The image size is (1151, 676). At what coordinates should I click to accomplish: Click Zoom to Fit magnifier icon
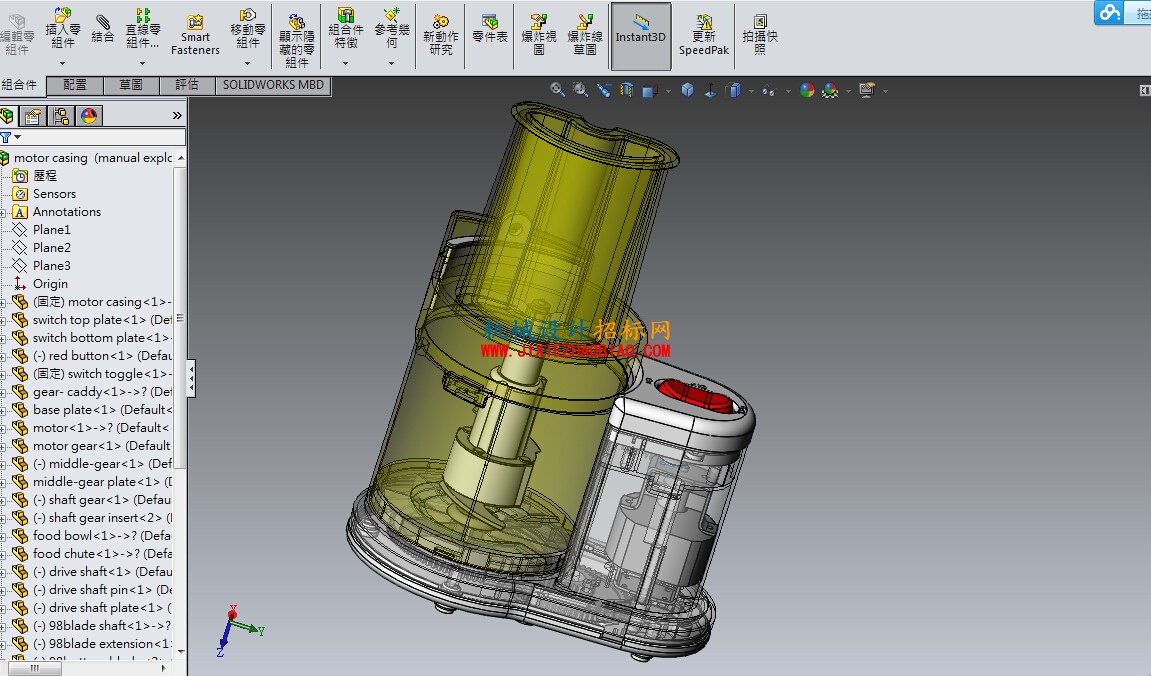pyautogui.click(x=557, y=90)
